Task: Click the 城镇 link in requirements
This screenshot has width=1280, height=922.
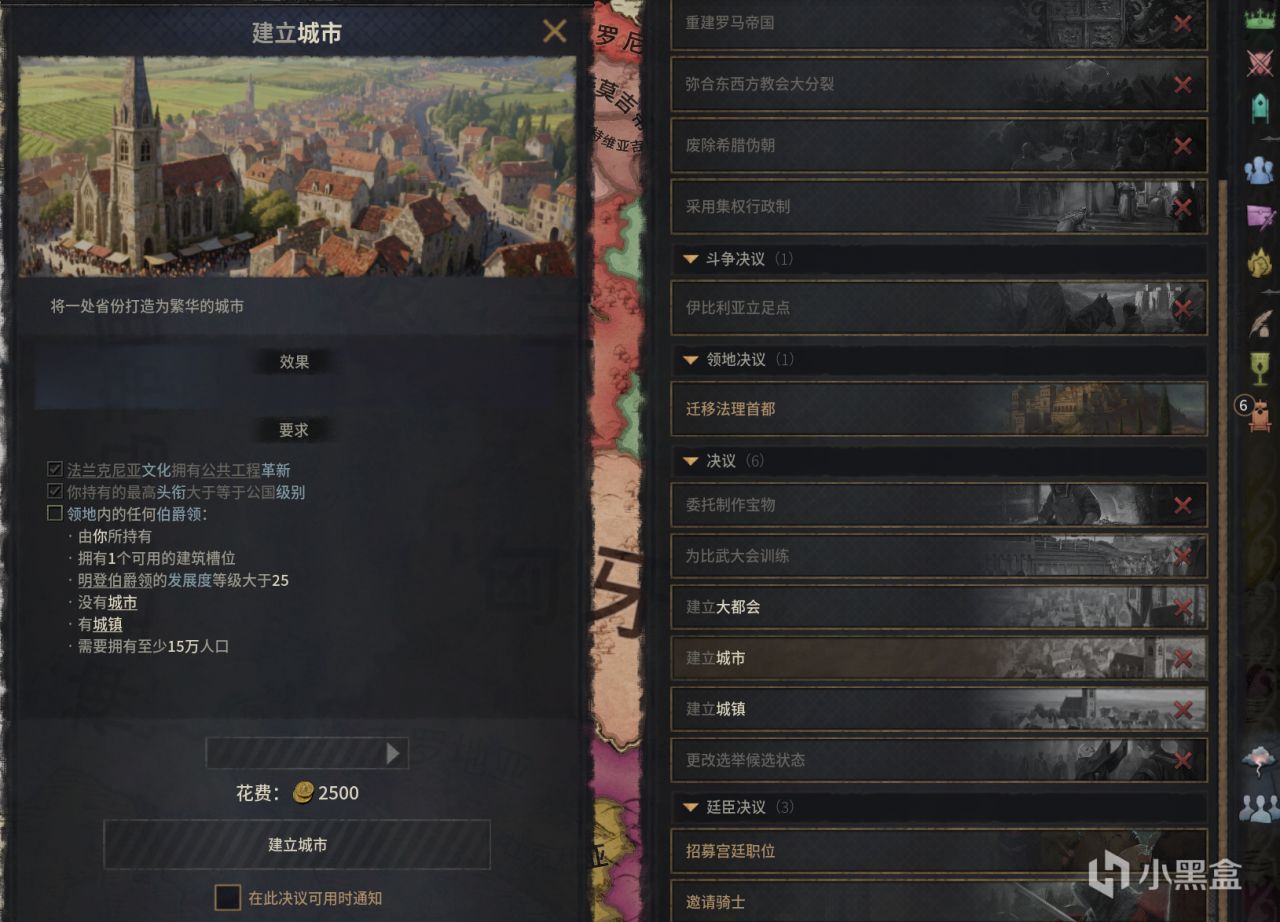Action: [x=108, y=625]
